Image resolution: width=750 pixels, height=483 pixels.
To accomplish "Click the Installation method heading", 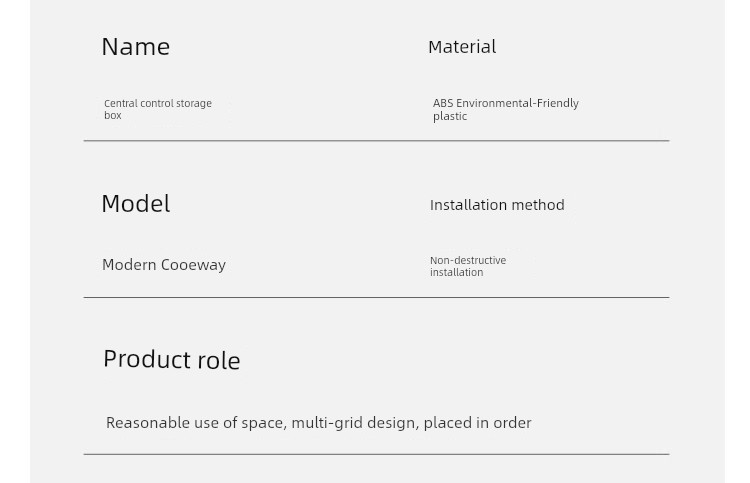I will 497,205.
